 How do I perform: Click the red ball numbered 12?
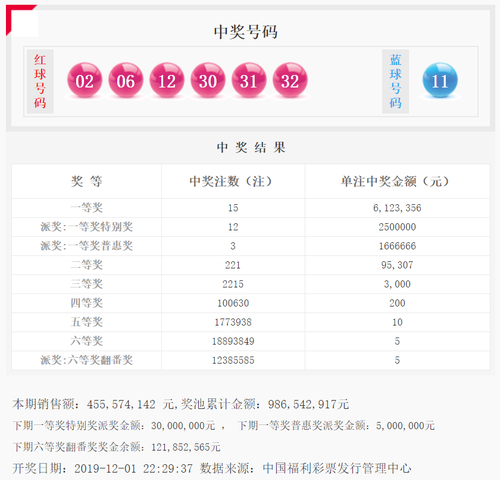(167, 80)
